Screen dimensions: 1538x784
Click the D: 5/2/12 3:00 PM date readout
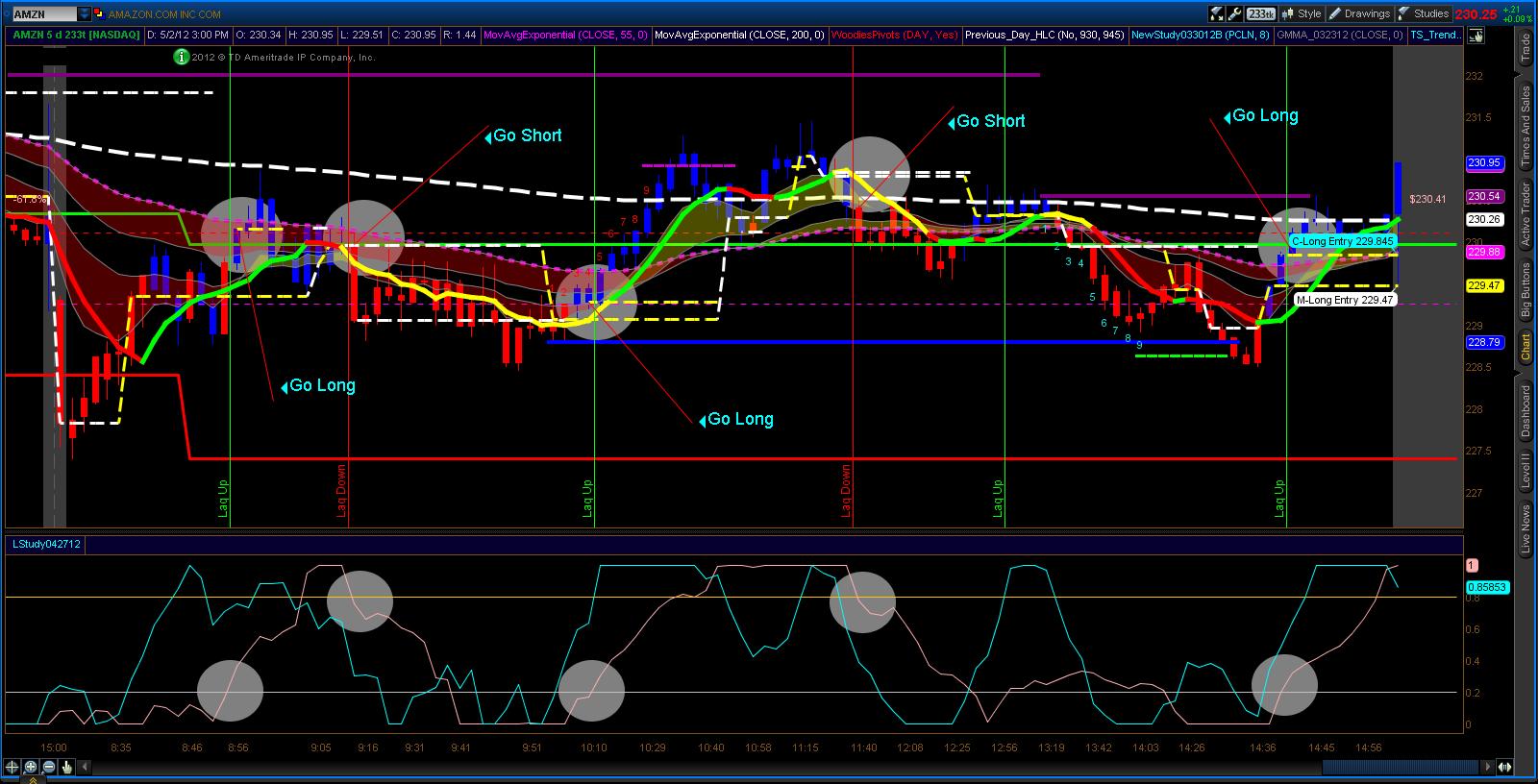click(x=187, y=35)
